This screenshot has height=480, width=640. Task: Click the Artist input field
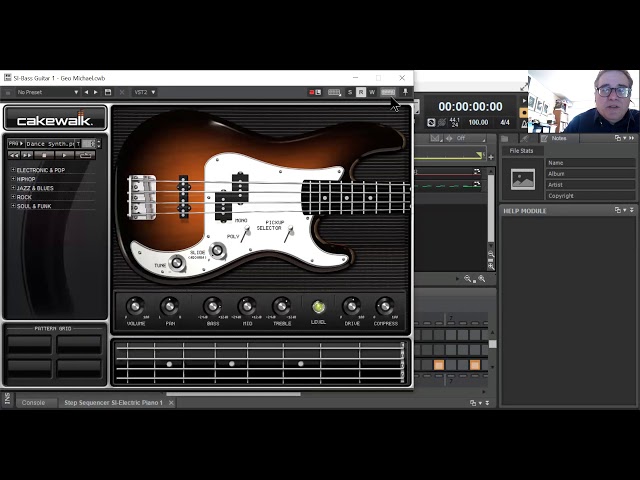591,184
